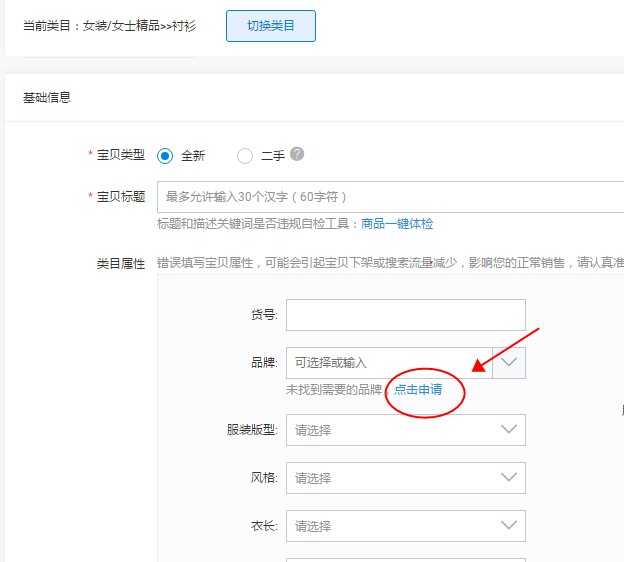The height and width of the screenshot is (562, 624).
Task: Click the 类目属性 label
Action: click(x=121, y=263)
